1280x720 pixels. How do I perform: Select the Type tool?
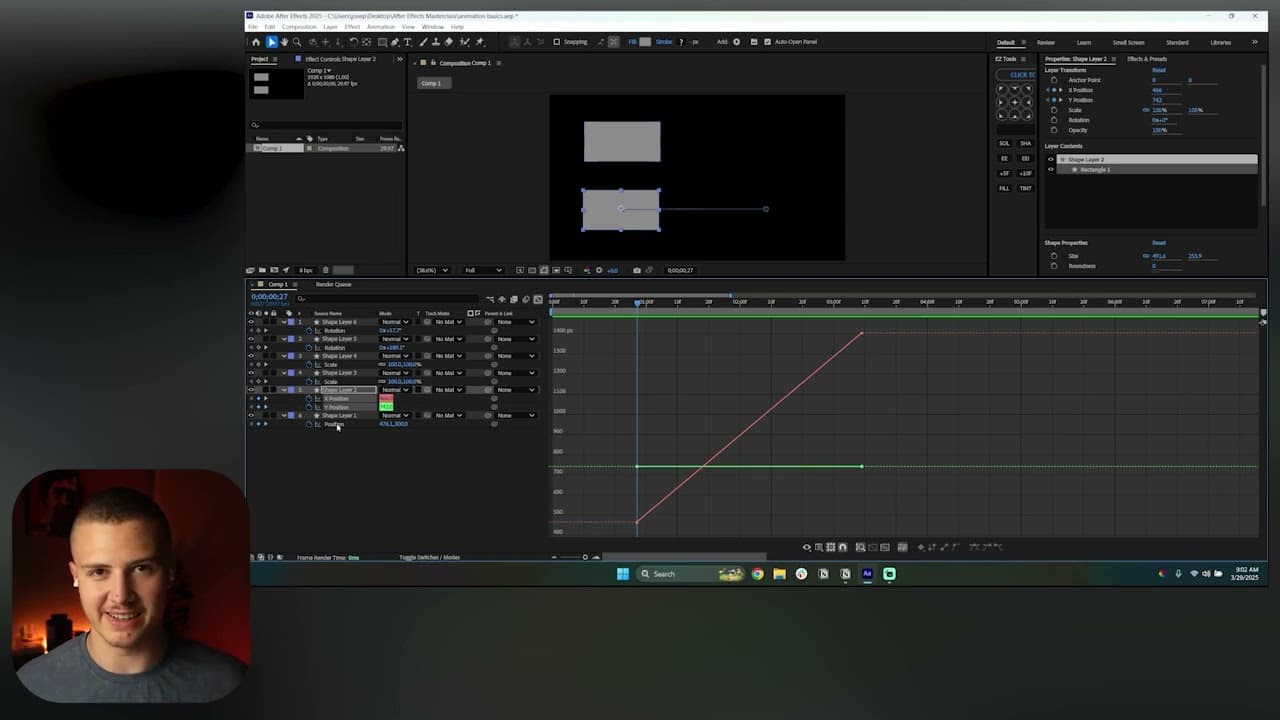[x=408, y=42]
